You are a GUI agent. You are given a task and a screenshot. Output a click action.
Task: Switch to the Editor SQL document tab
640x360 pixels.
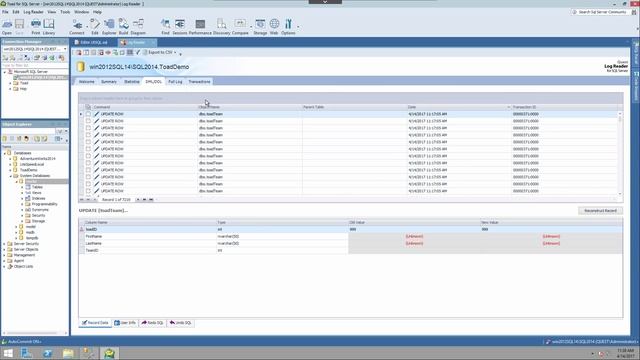[93, 42]
